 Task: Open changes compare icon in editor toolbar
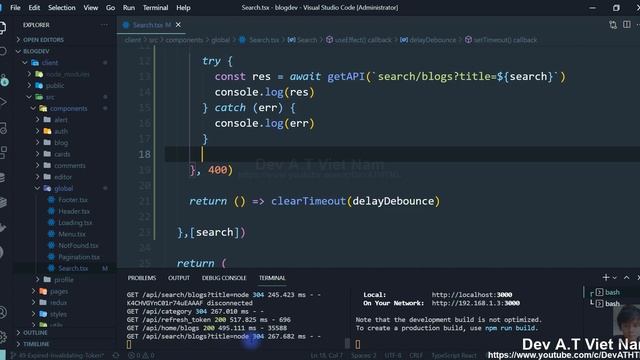coord(613,25)
